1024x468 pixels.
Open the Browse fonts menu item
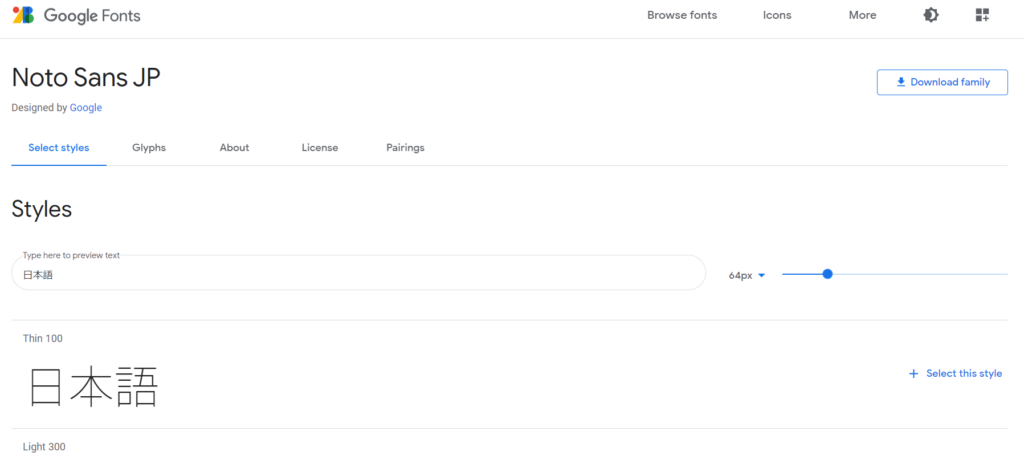pyautogui.click(x=682, y=15)
